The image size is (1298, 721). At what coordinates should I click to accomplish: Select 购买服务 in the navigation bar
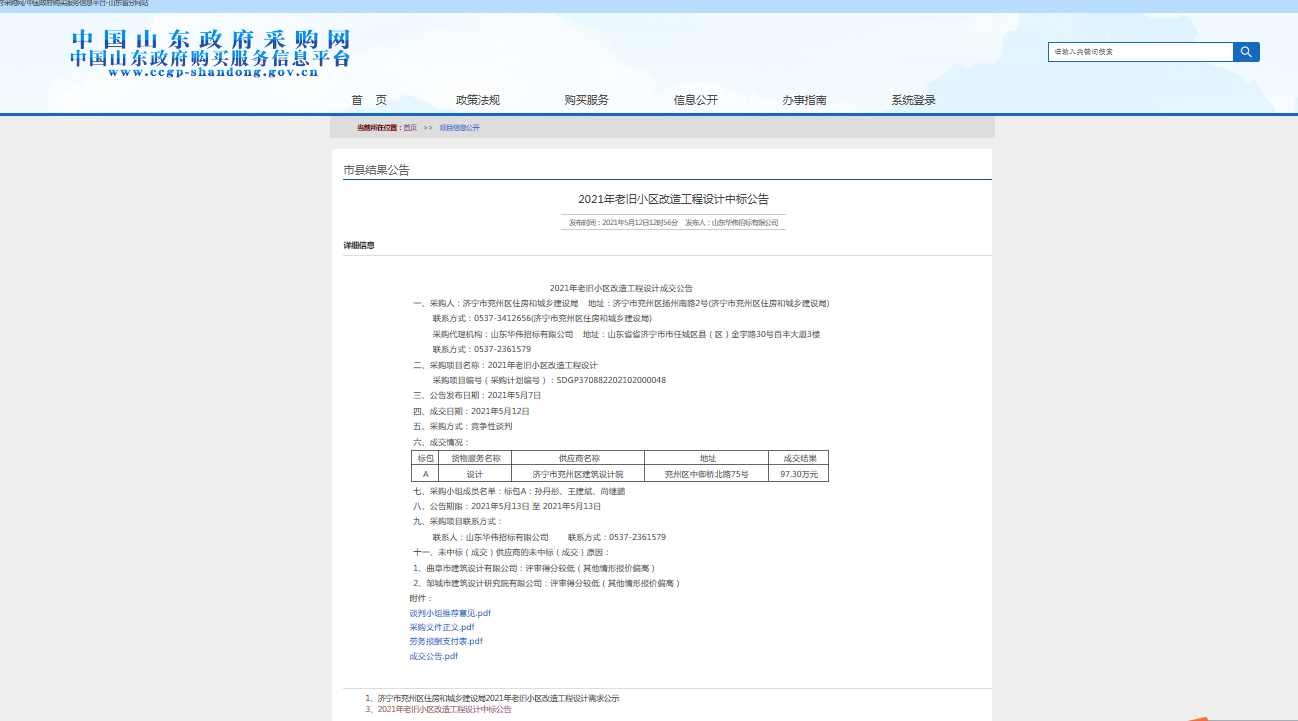tap(586, 100)
